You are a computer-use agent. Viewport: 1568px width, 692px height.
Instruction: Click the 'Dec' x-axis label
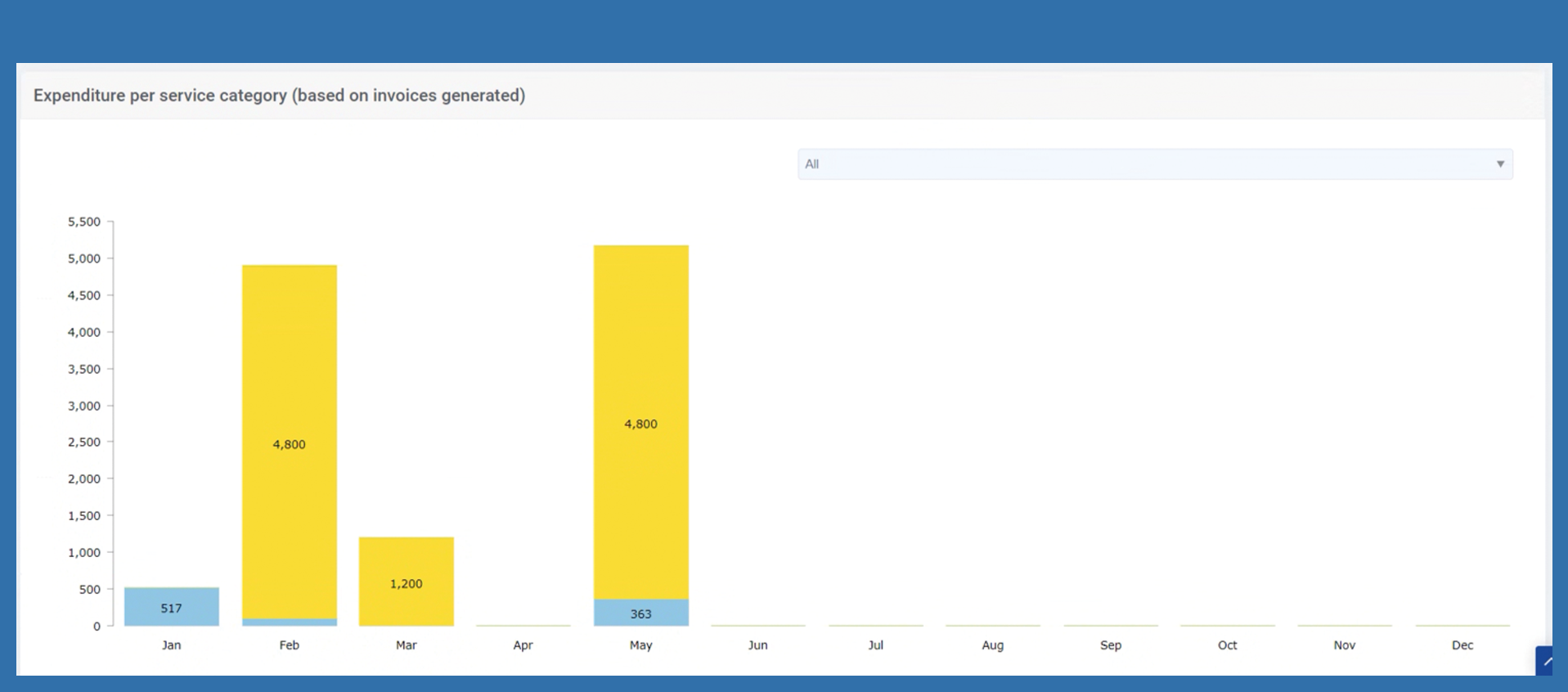point(1462,645)
